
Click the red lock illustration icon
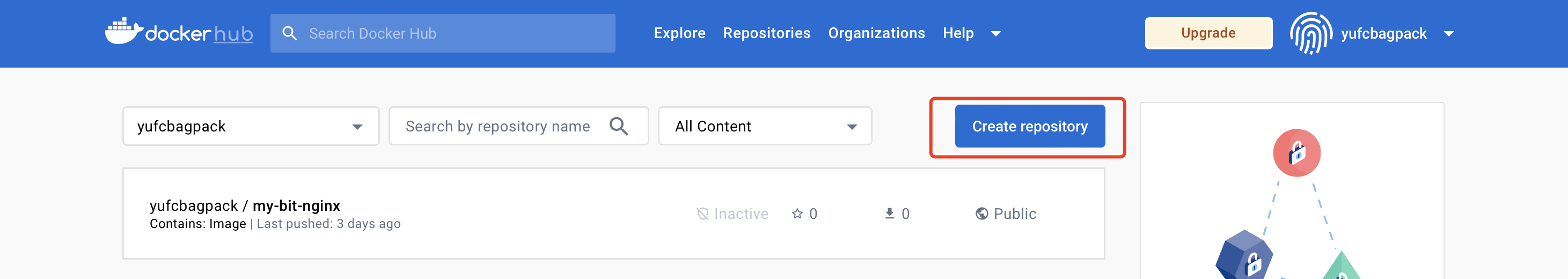click(x=1296, y=153)
